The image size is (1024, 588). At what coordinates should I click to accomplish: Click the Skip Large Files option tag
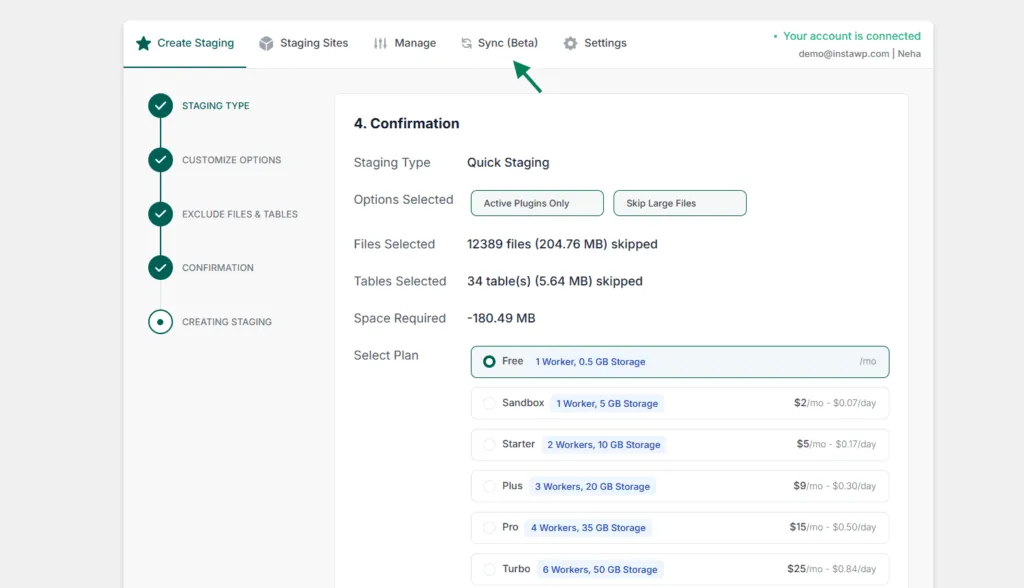[x=680, y=203]
